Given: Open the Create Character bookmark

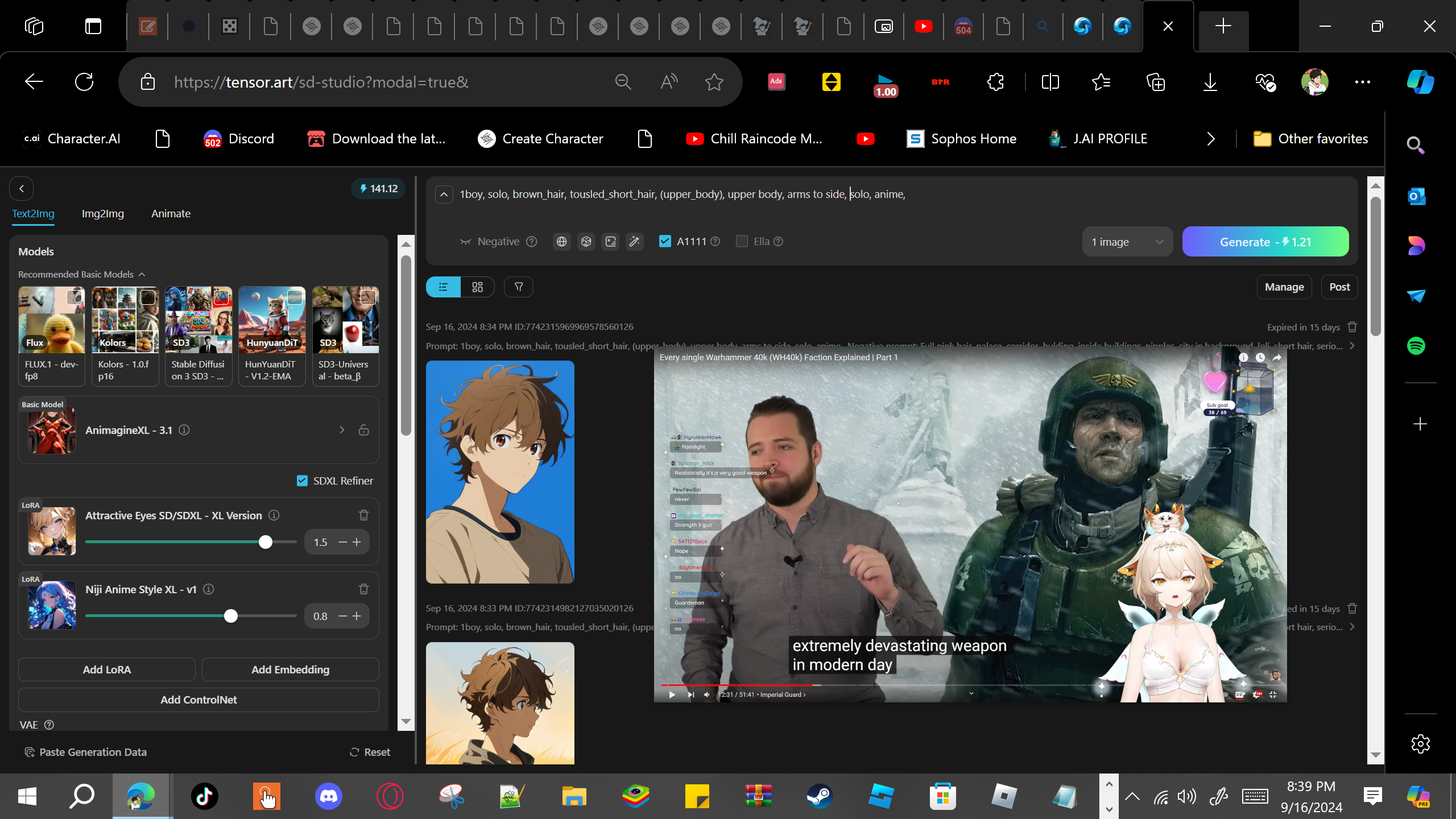Looking at the screenshot, I should point(540,139).
